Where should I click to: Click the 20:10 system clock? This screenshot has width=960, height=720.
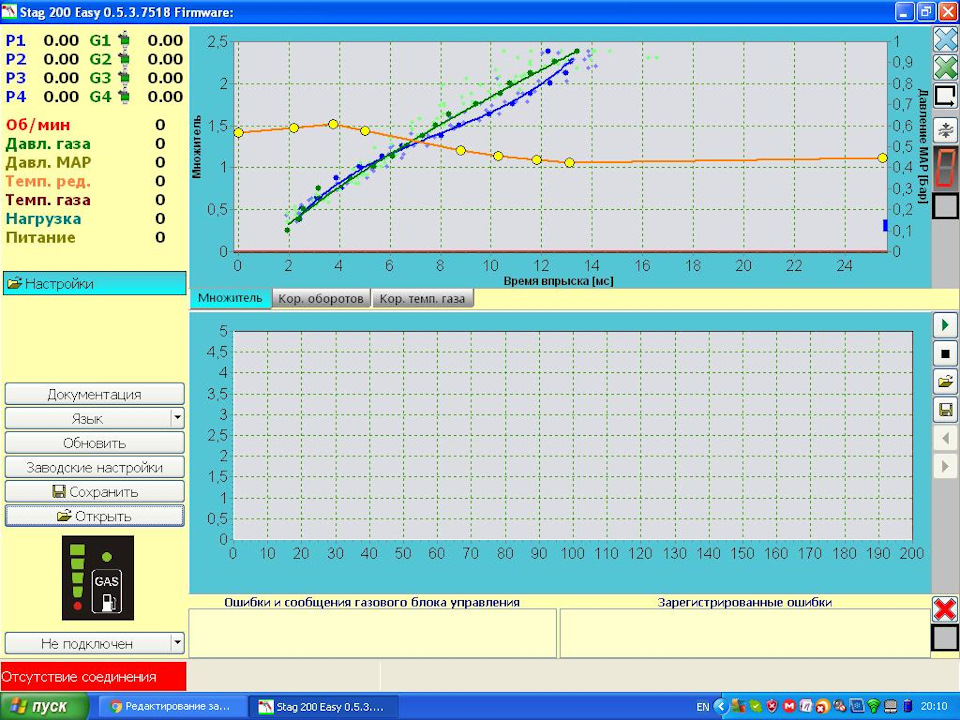[x=933, y=707]
